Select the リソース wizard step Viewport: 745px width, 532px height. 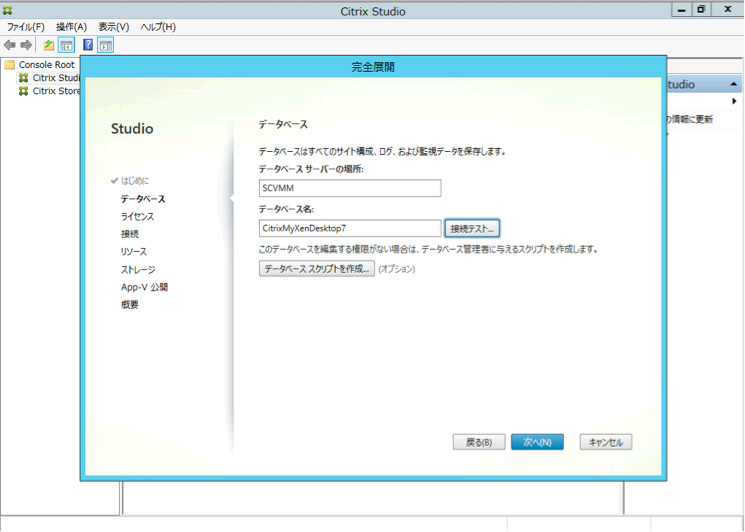[x=134, y=252]
